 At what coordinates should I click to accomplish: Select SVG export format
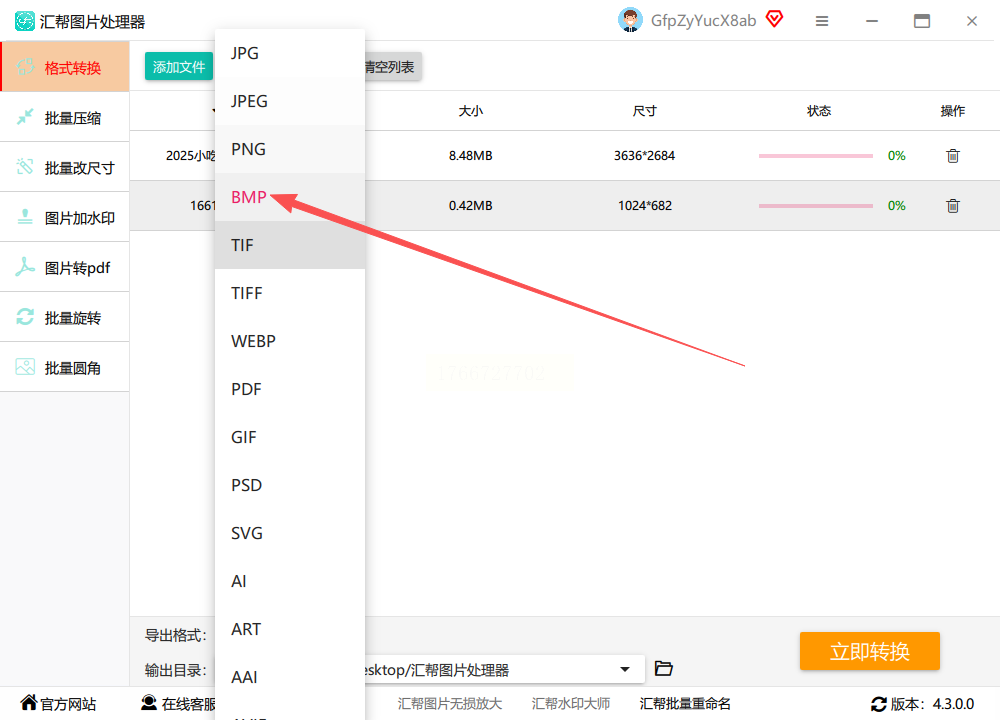click(x=290, y=533)
